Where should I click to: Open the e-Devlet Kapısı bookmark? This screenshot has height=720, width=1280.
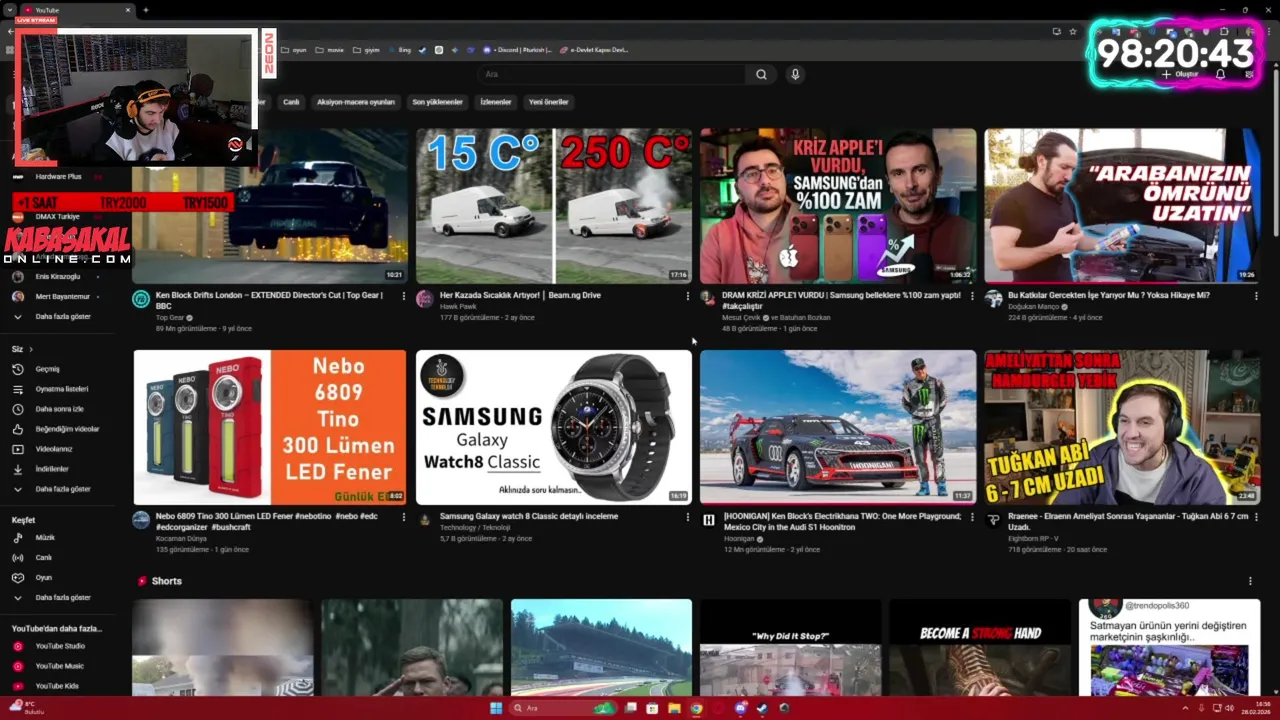pyautogui.click(x=595, y=50)
